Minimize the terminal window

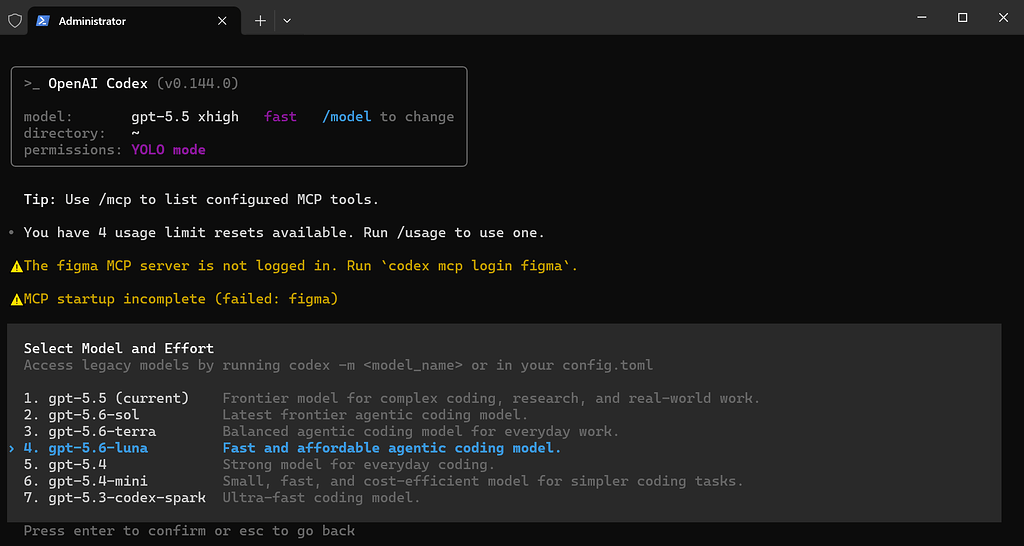tap(921, 18)
